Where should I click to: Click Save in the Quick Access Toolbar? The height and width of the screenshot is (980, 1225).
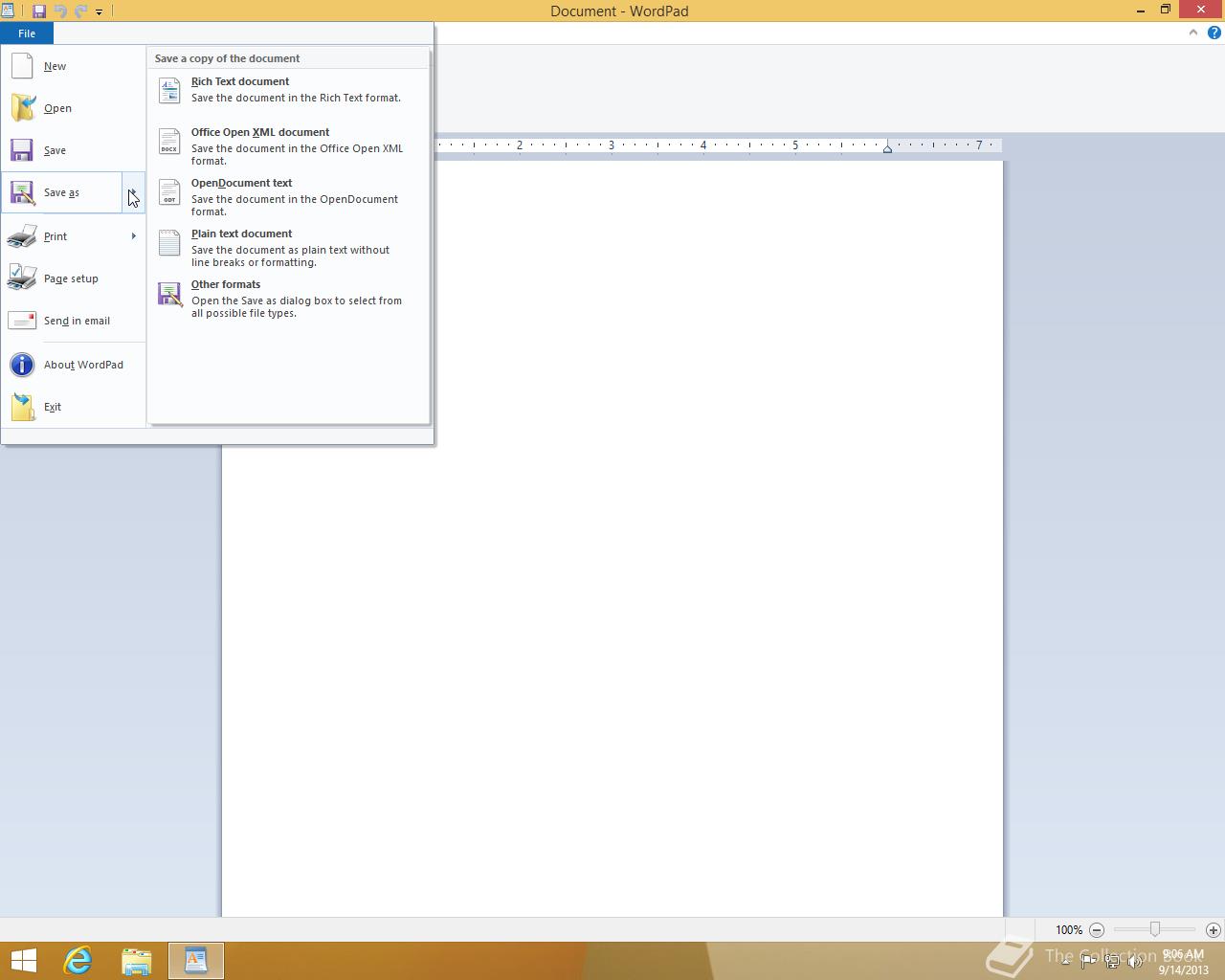39,11
